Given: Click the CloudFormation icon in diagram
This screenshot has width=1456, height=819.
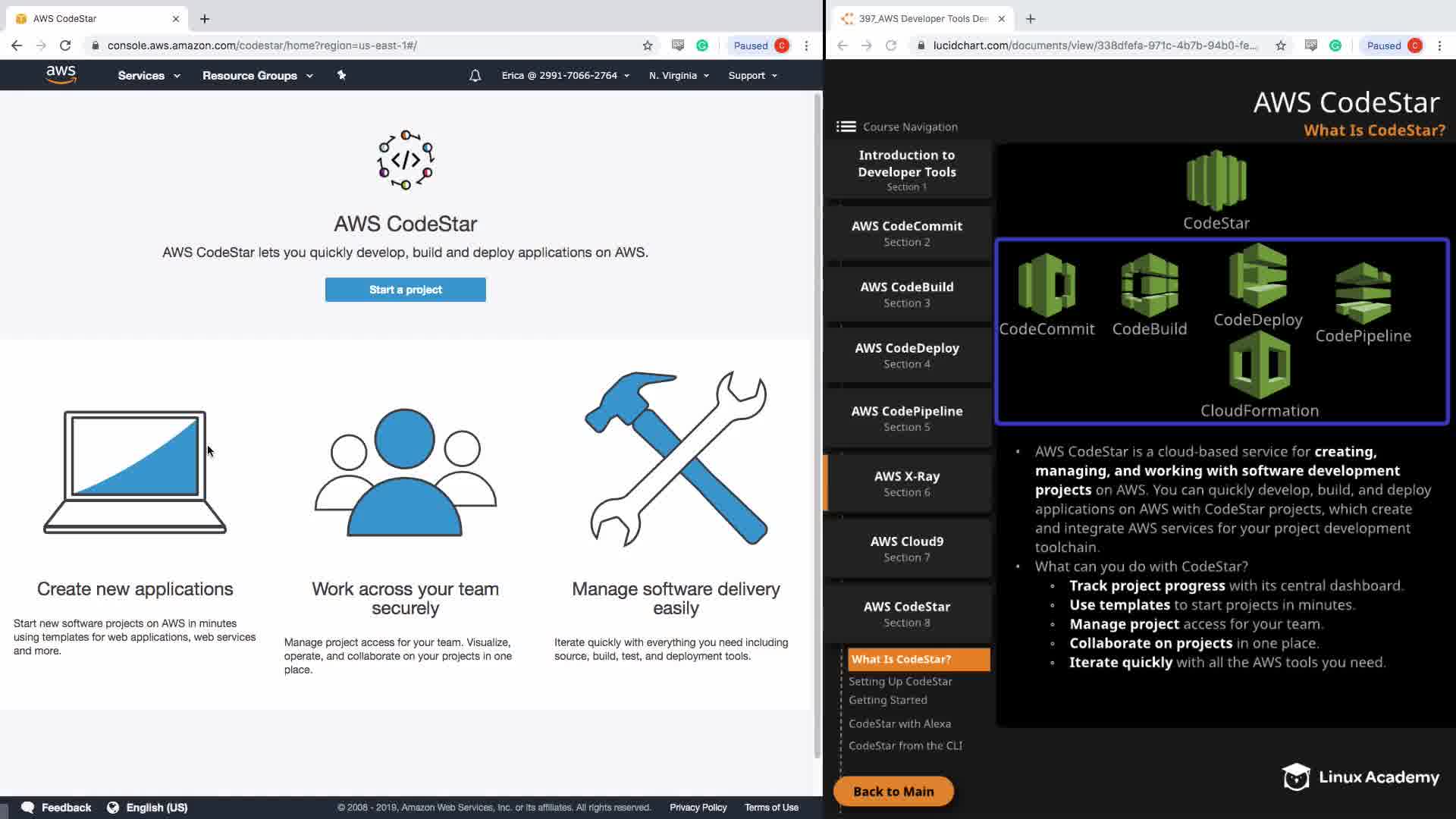Looking at the screenshot, I should tap(1260, 366).
